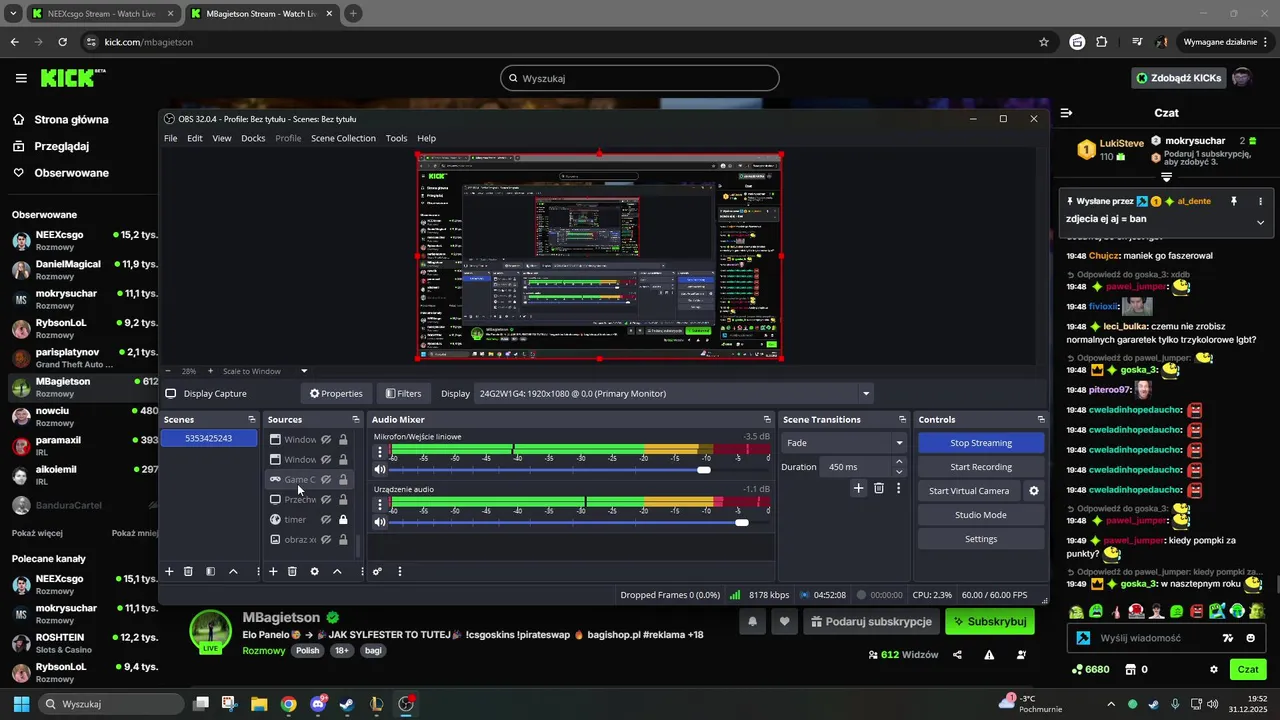Open options menu for Mikrofon/Wejście liniowe track
This screenshot has width=1280, height=720.
[379, 453]
